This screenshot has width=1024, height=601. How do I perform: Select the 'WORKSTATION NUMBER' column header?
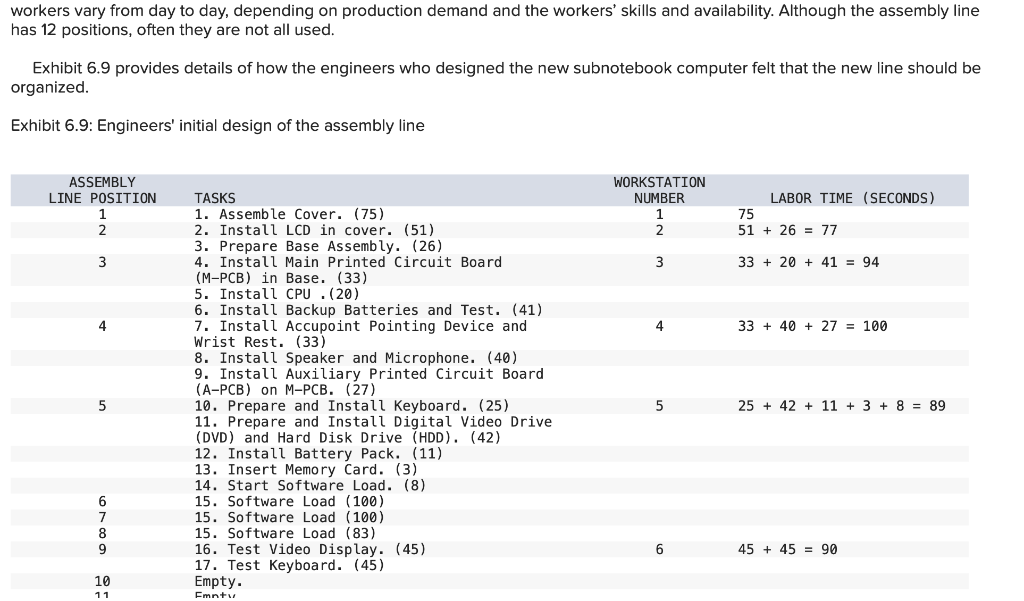point(659,190)
